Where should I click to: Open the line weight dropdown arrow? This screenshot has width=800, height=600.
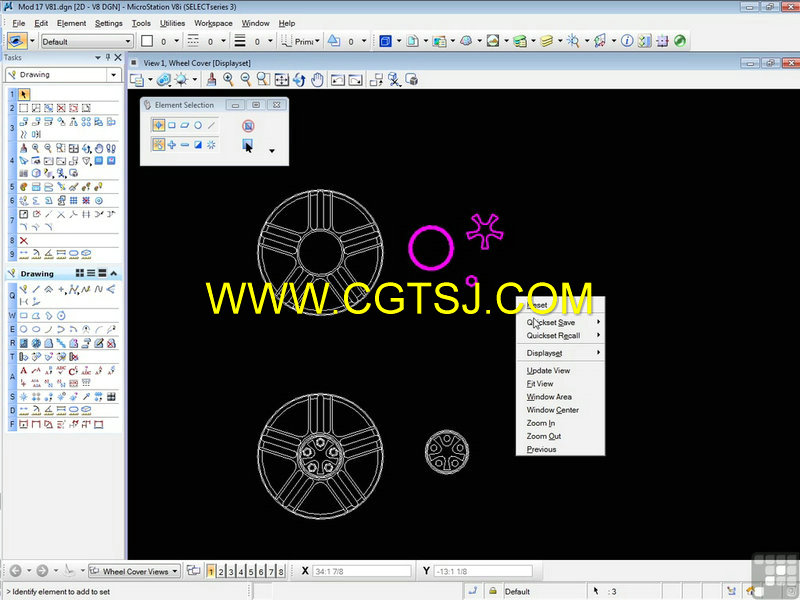(270, 41)
